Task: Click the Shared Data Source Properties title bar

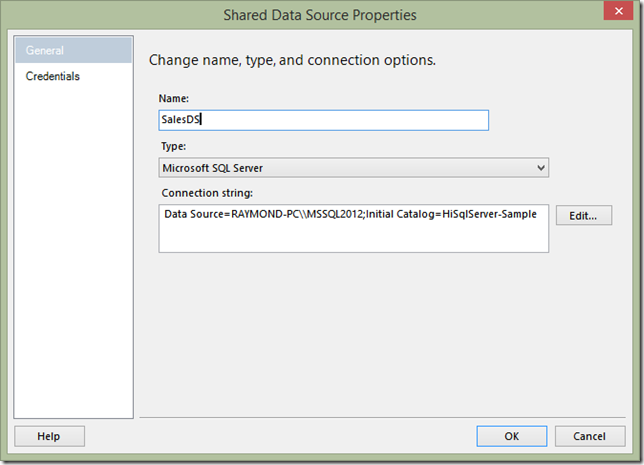Action: 320,15
